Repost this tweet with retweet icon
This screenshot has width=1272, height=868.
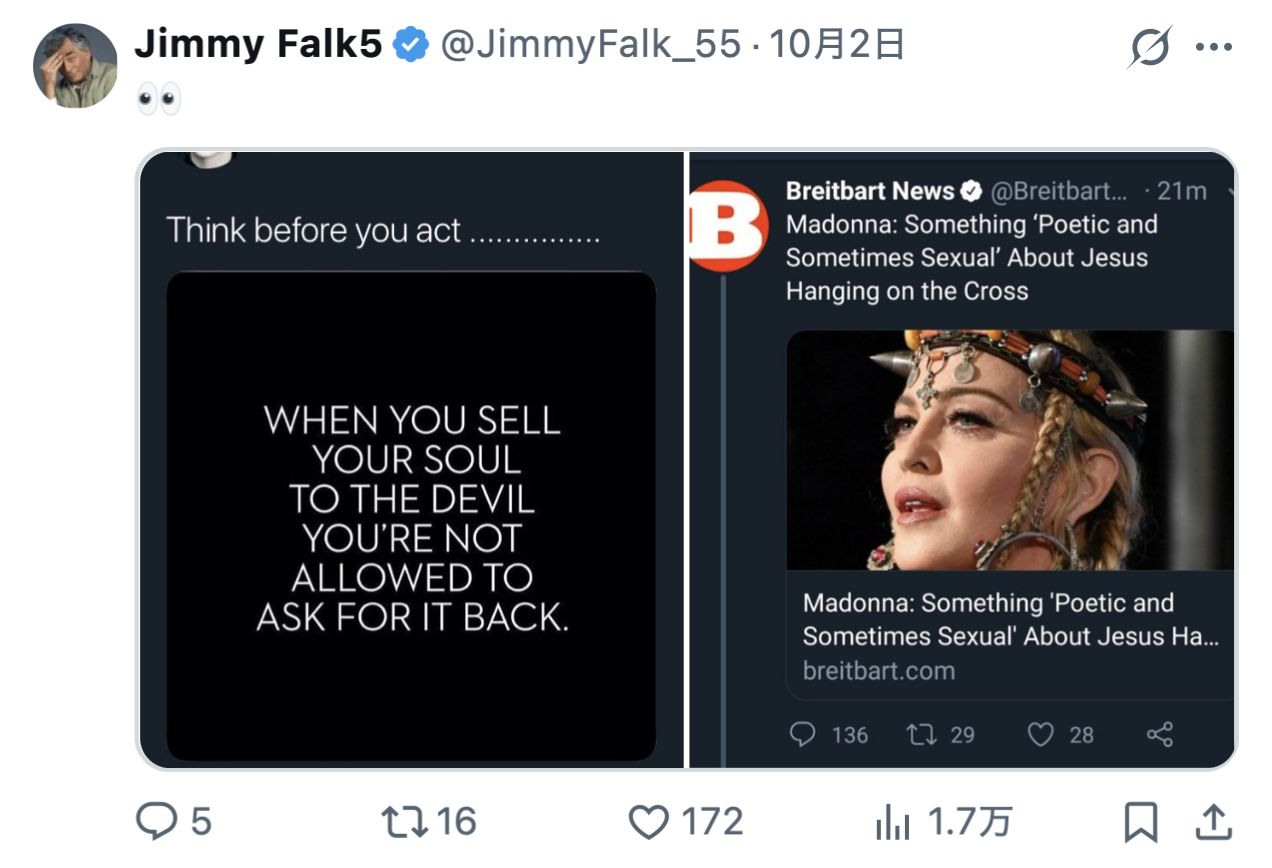404,822
